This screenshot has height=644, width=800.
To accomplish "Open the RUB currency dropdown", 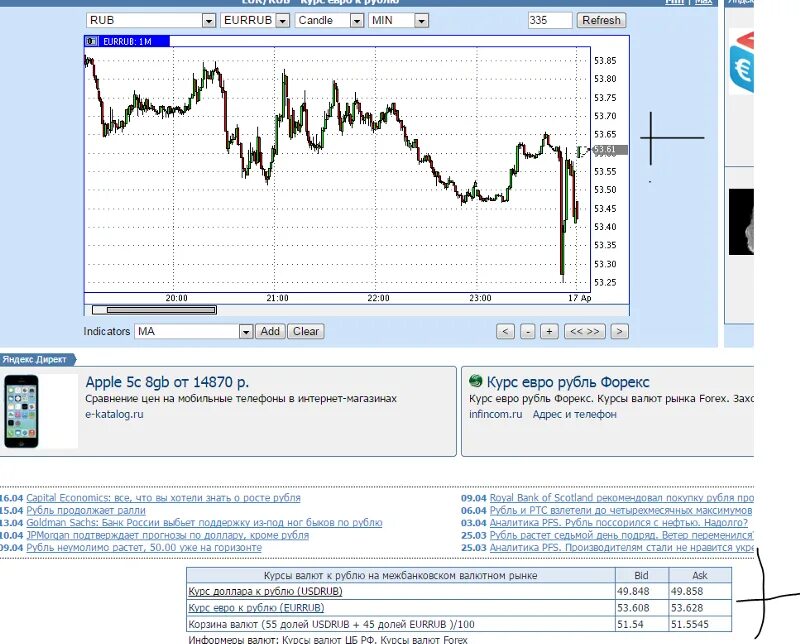I will pos(151,20).
